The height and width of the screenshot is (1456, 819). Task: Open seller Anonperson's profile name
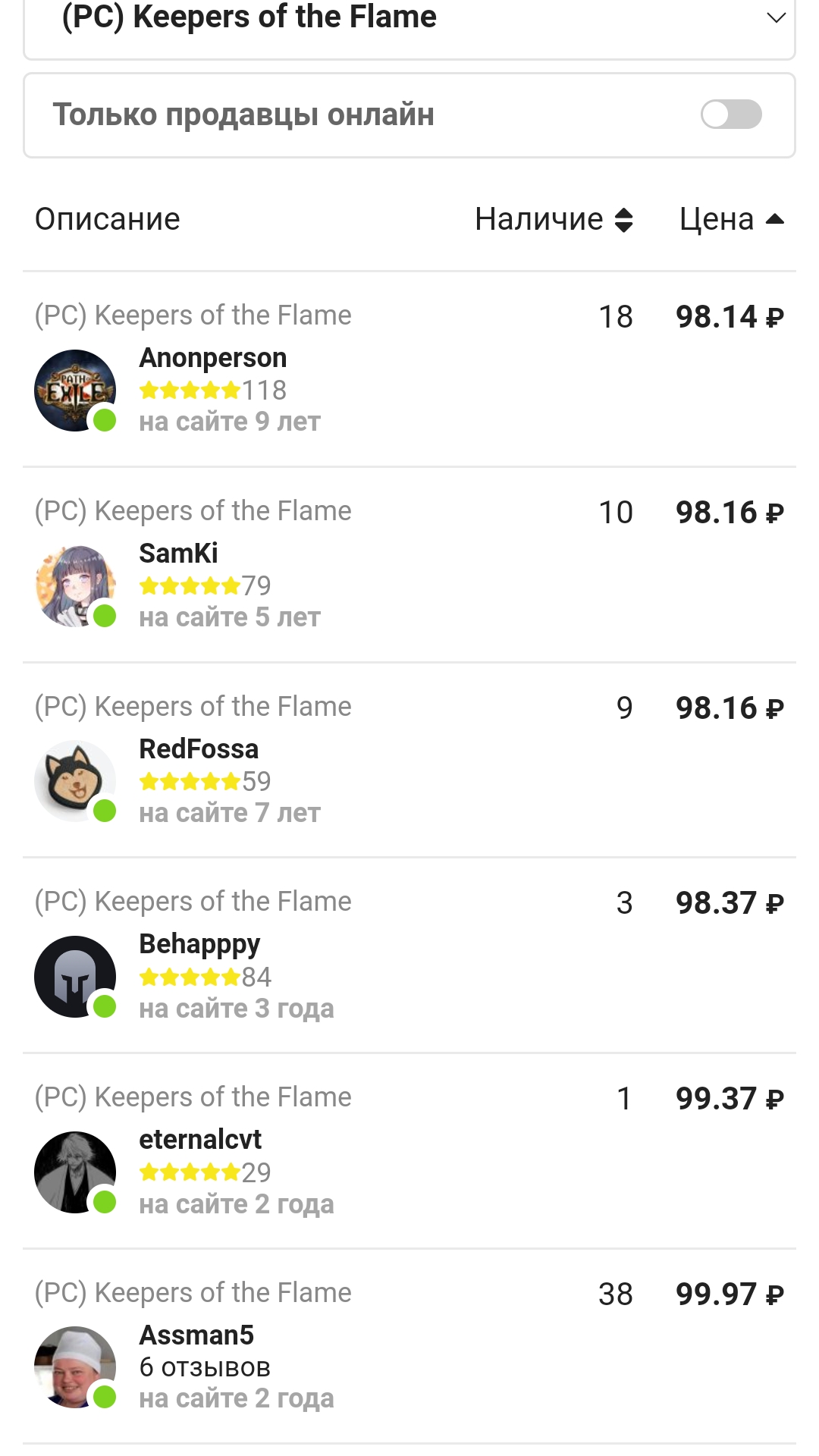[x=213, y=358]
